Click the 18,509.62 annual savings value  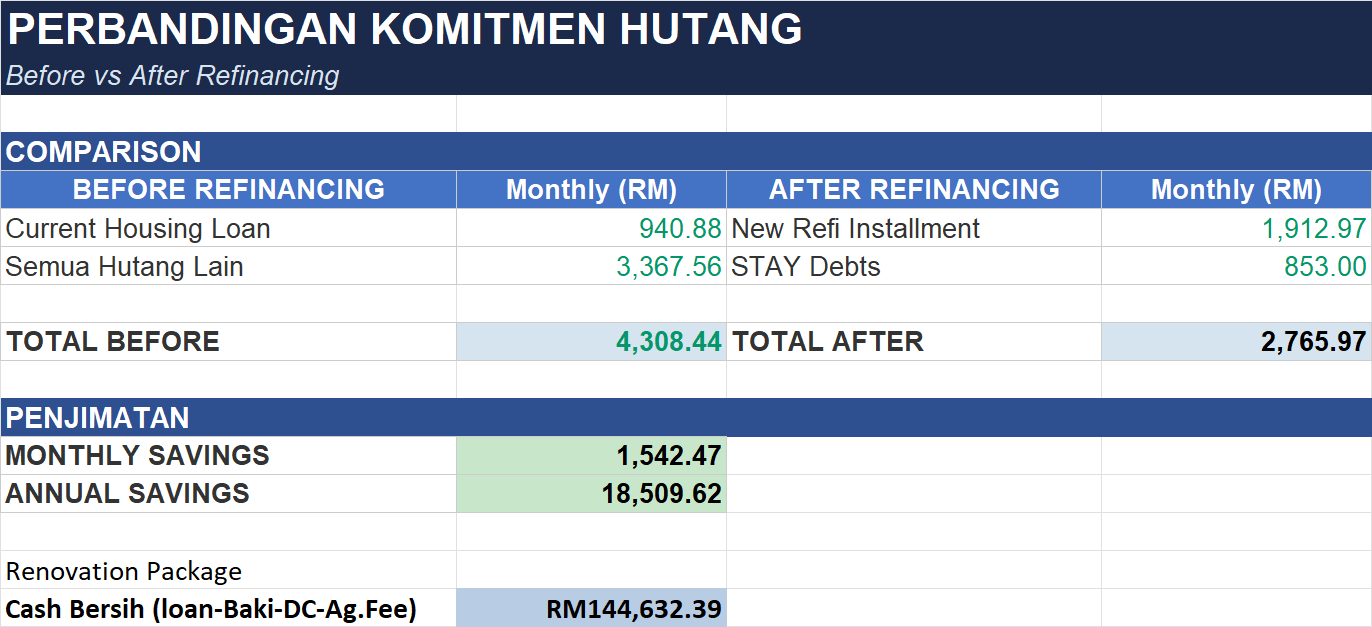591,494
